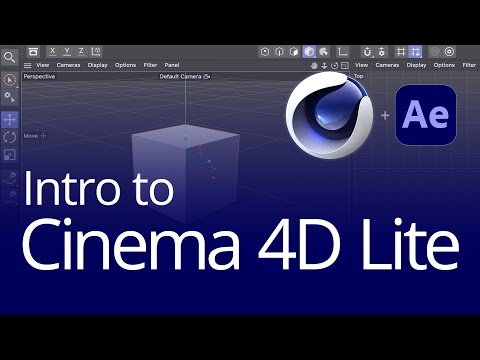
Task: Open Filter menu in Perspective viewport
Action: point(150,65)
